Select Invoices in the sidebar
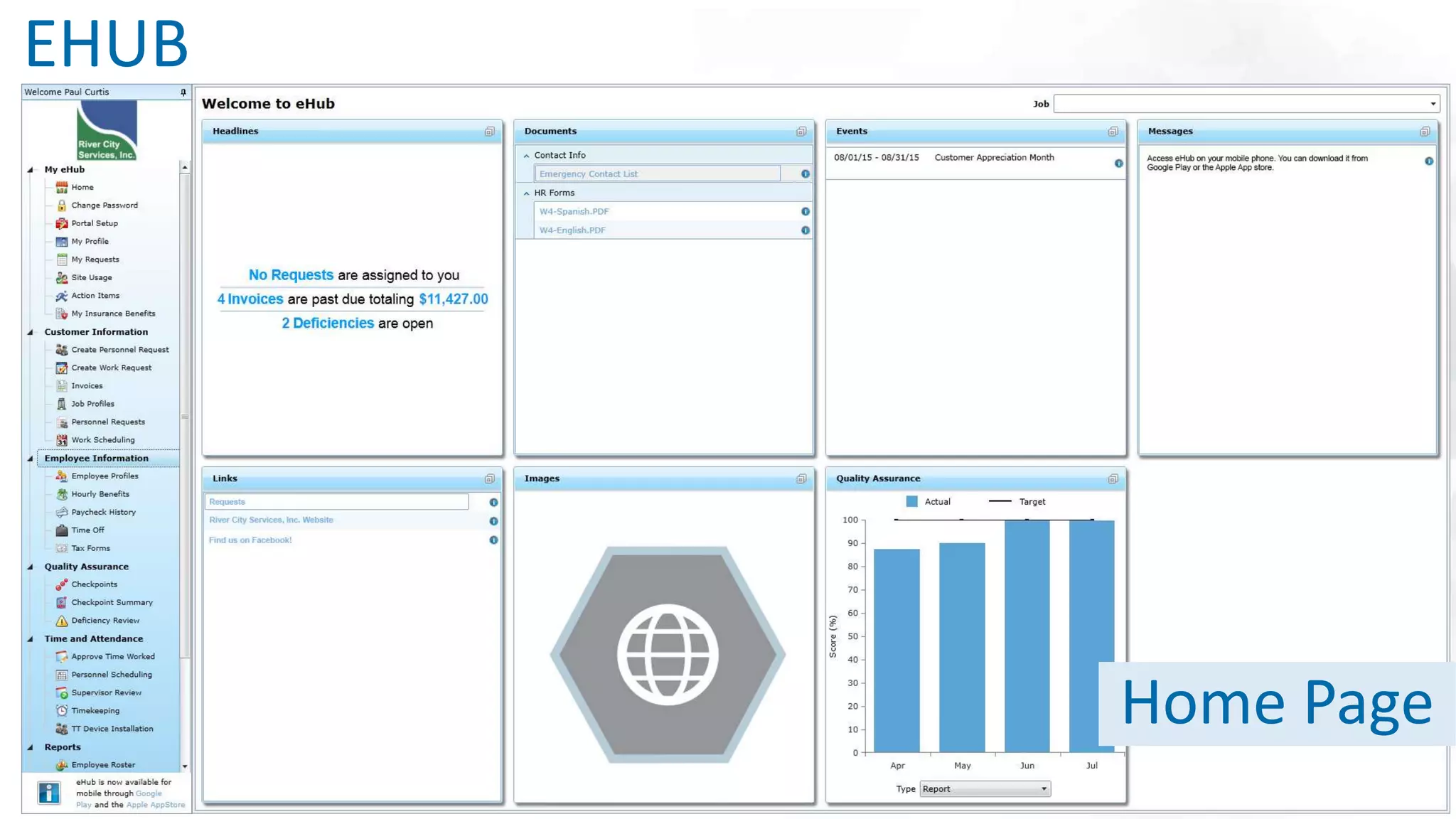The height and width of the screenshot is (819, 1456). click(87, 386)
